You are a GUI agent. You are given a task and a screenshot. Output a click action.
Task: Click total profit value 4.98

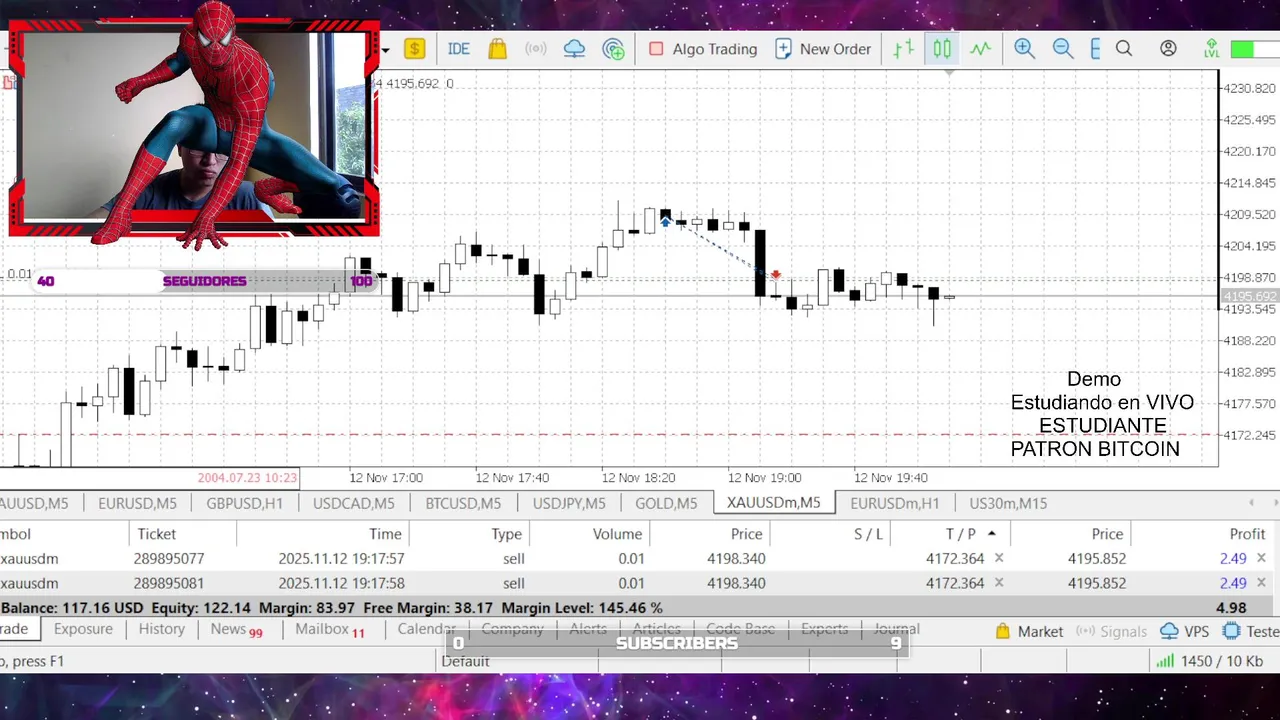click(1230, 607)
